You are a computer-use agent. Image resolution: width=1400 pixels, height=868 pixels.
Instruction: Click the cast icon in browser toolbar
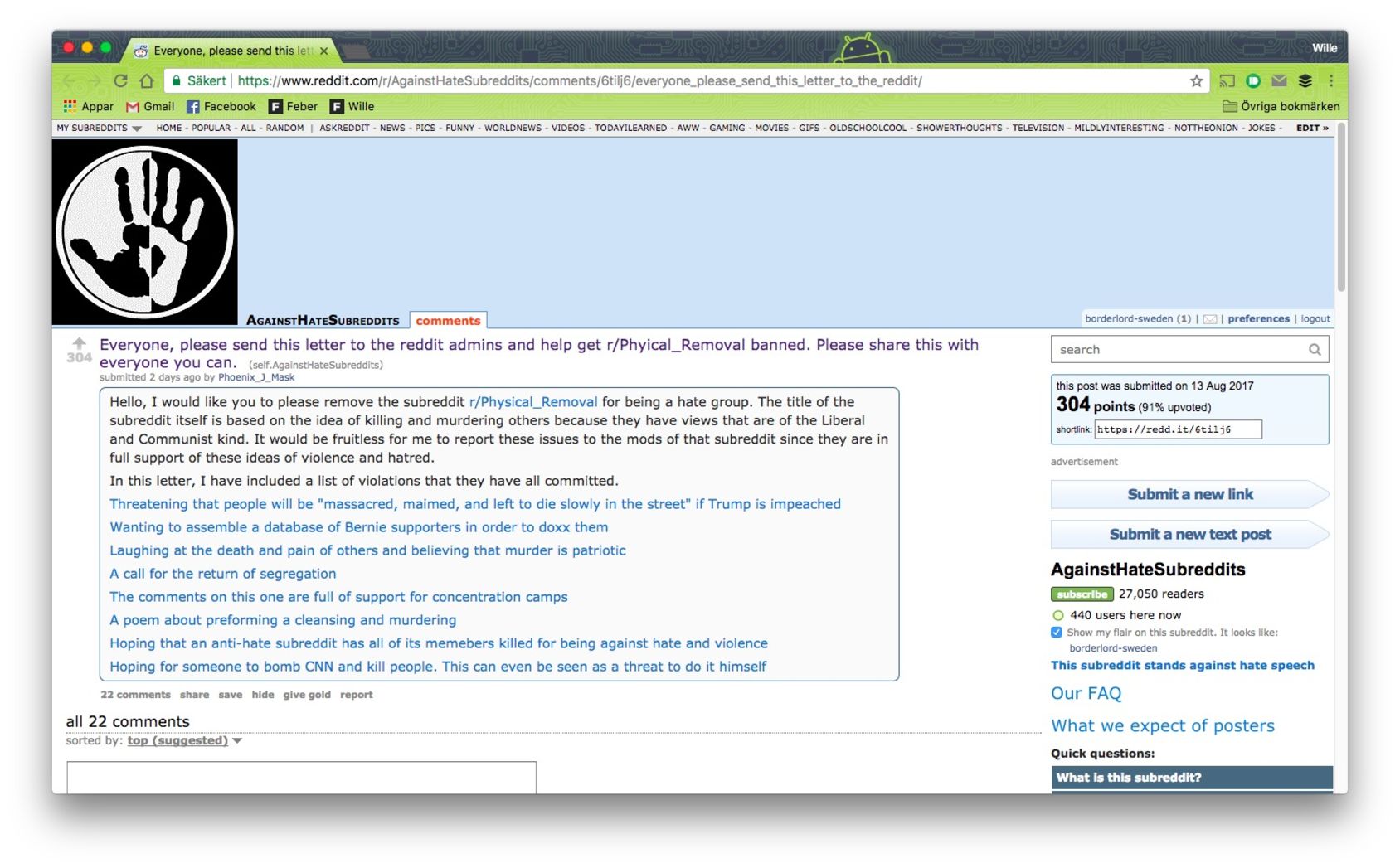[1227, 80]
